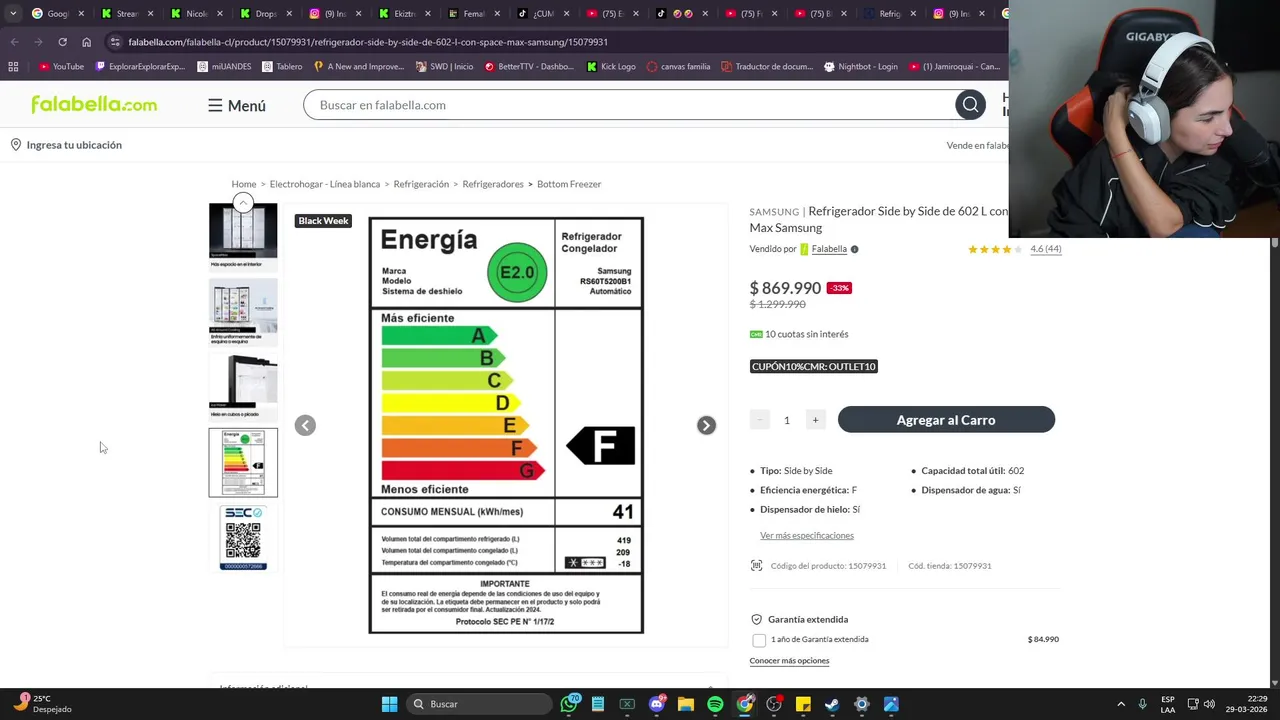Screen dimensions: 1280x720
Task: Click the quantity value field
Action: point(787,420)
